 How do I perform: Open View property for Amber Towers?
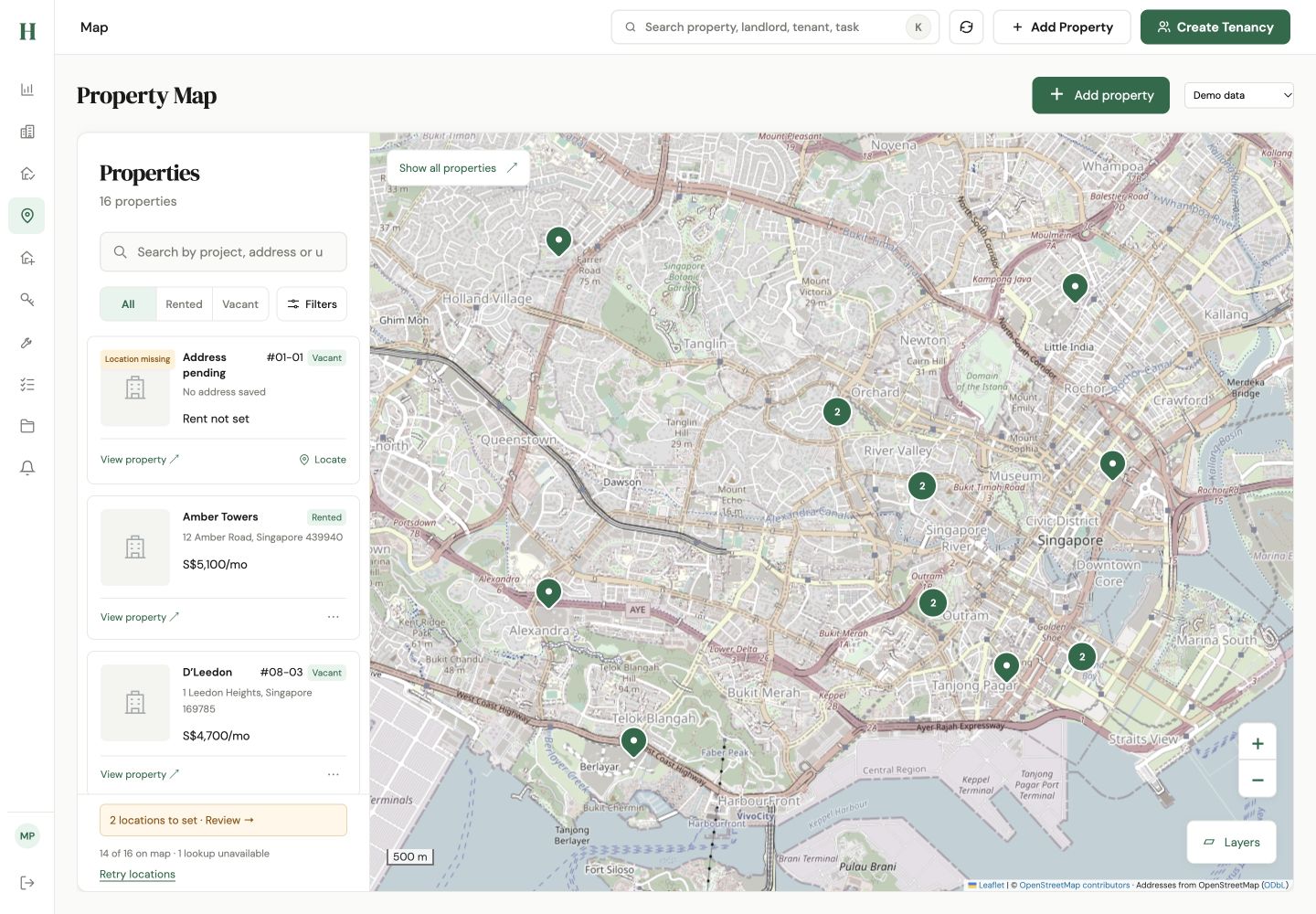(x=140, y=617)
